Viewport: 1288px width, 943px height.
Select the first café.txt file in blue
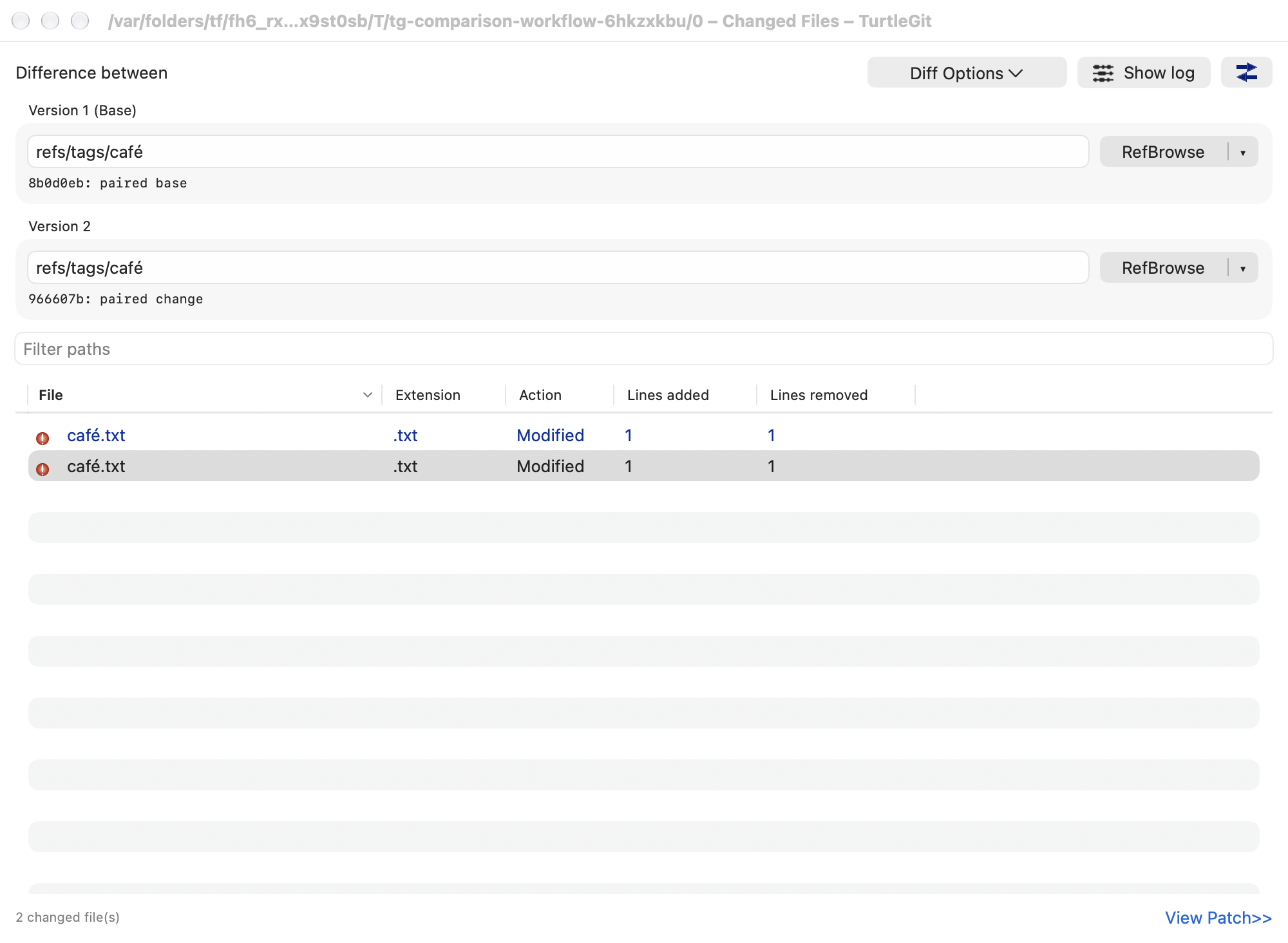click(x=96, y=435)
